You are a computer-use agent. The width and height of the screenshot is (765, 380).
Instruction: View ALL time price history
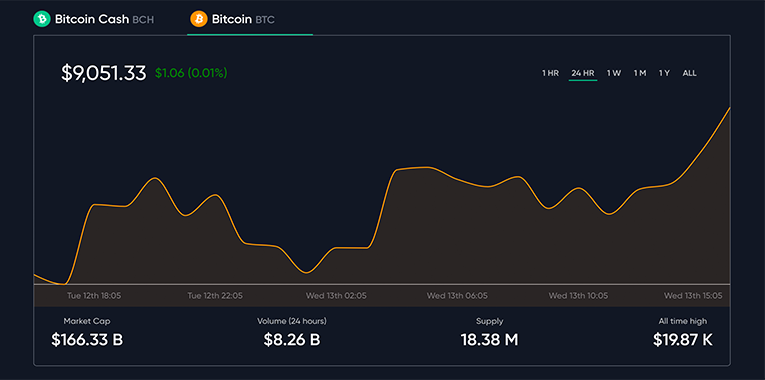689,73
